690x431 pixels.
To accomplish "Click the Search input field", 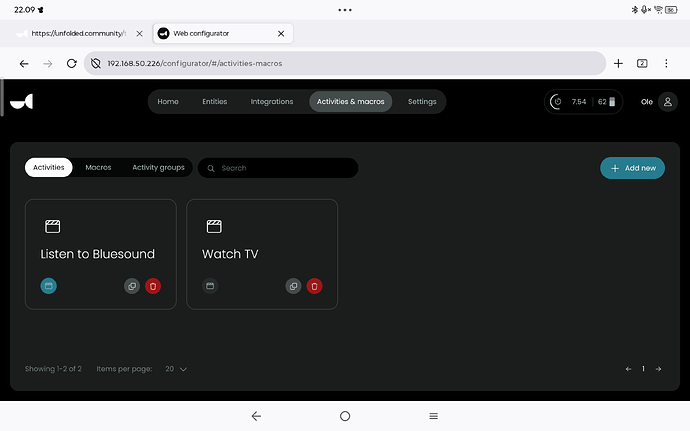I will (278, 168).
